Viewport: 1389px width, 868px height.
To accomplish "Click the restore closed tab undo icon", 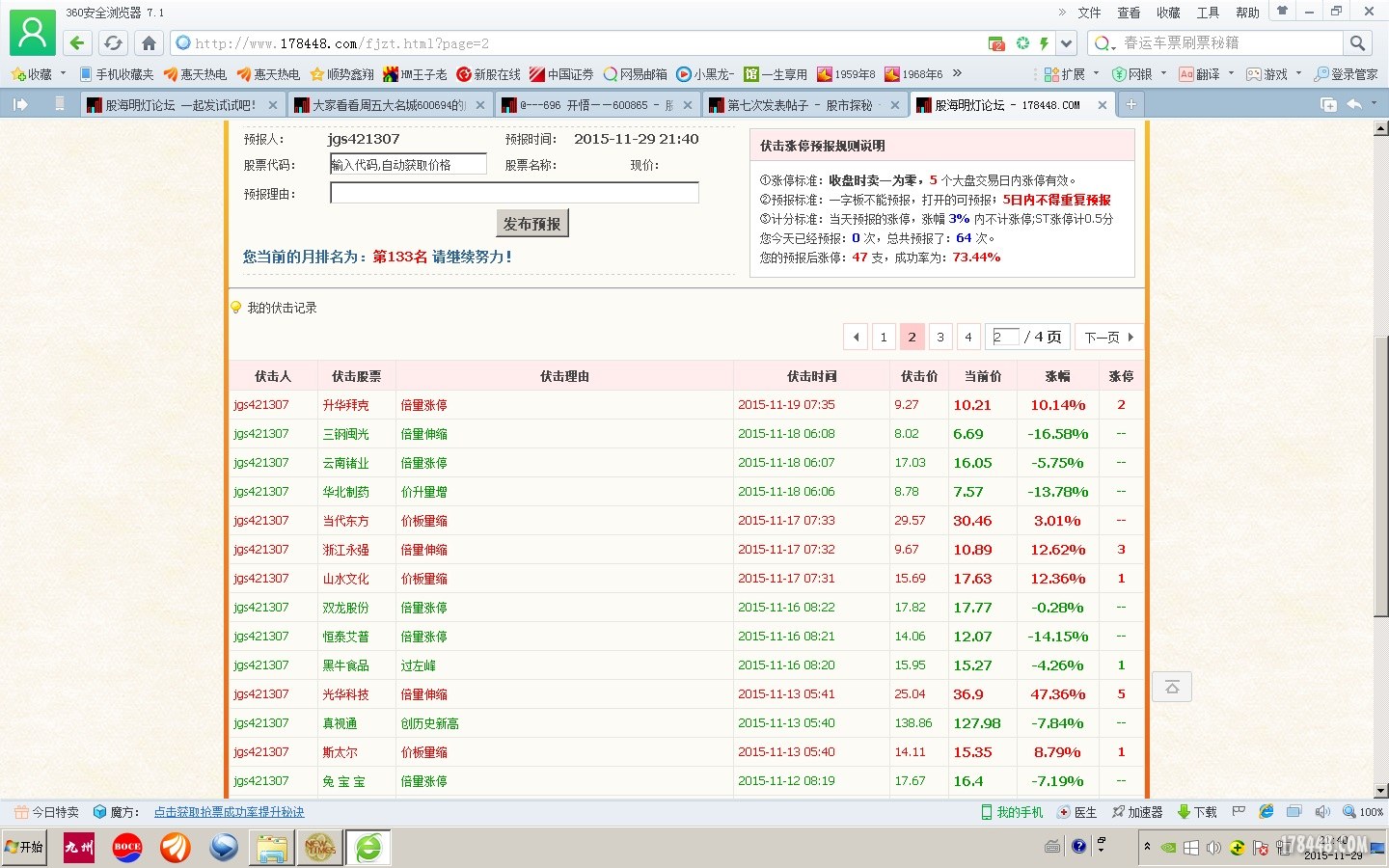I will 1355,104.
